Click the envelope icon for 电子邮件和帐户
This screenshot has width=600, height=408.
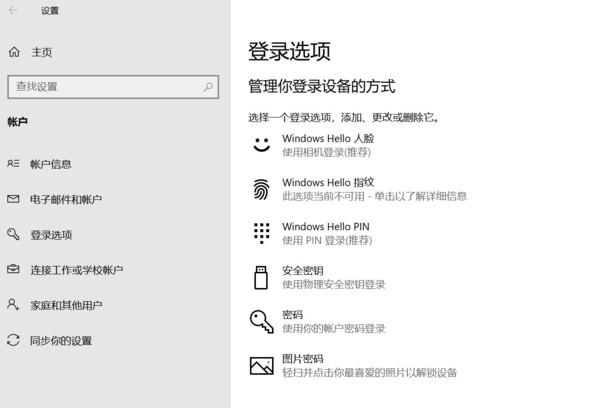click(13, 199)
